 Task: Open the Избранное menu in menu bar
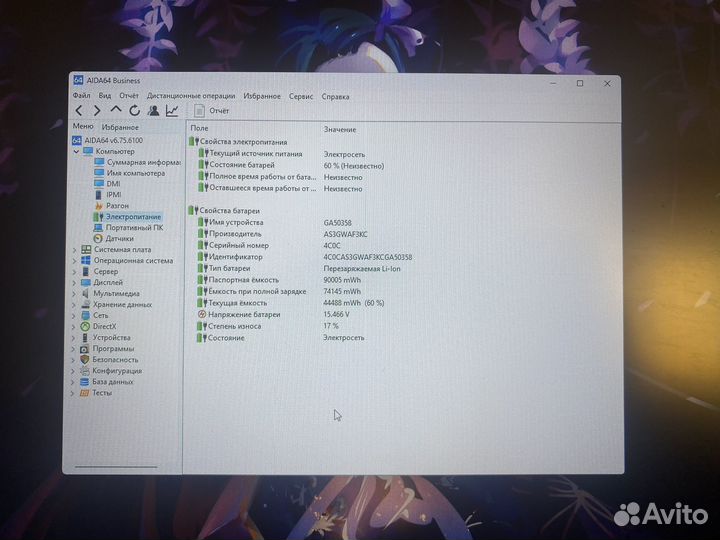(262, 96)
